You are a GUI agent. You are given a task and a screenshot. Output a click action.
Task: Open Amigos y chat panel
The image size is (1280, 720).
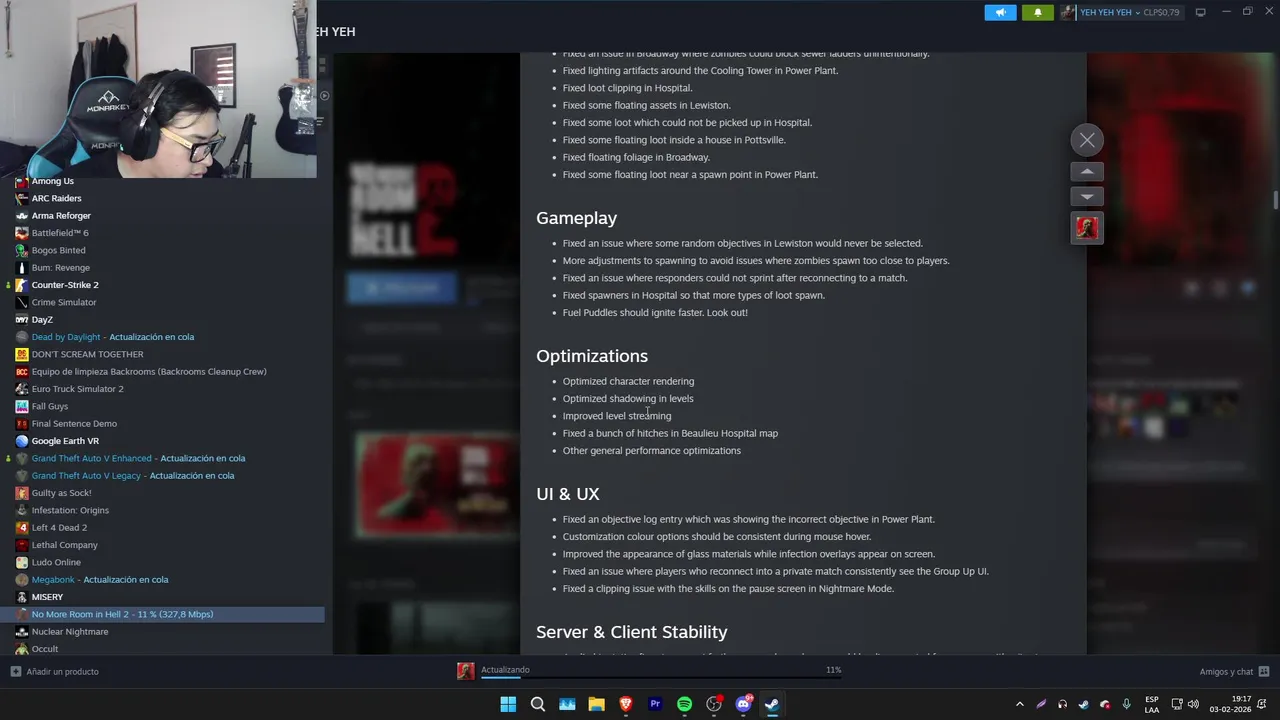[x=1234, y=672]
